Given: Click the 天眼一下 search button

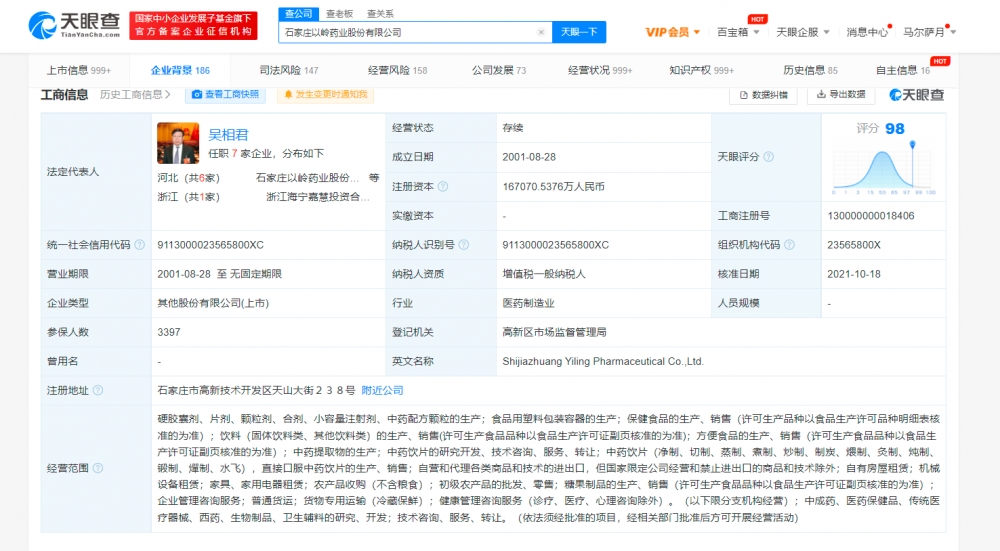Looking at the screenshot, I should click(579, 32).
